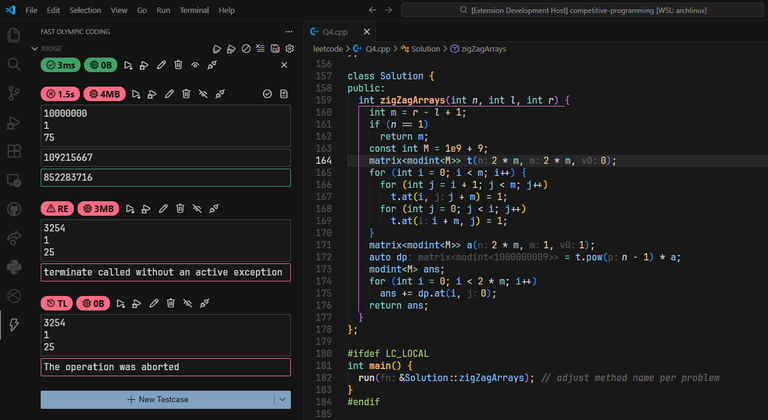
Task: Edit the 3ms testcase with pencil icon
Action: coord(161,65)
